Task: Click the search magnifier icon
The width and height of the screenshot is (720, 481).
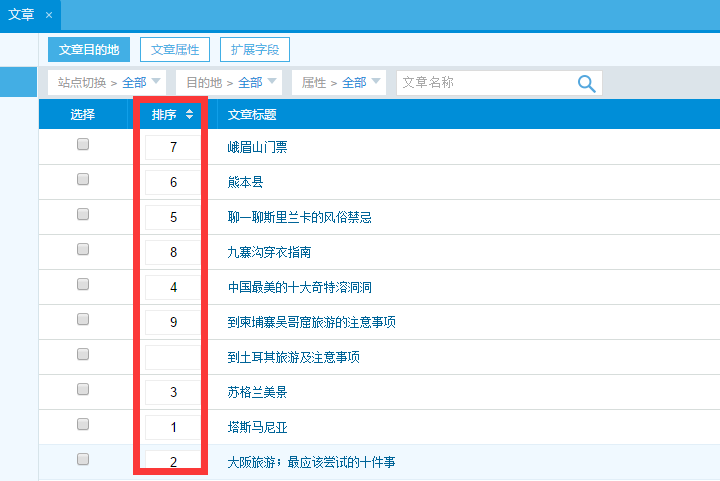Action: [587, 83]
